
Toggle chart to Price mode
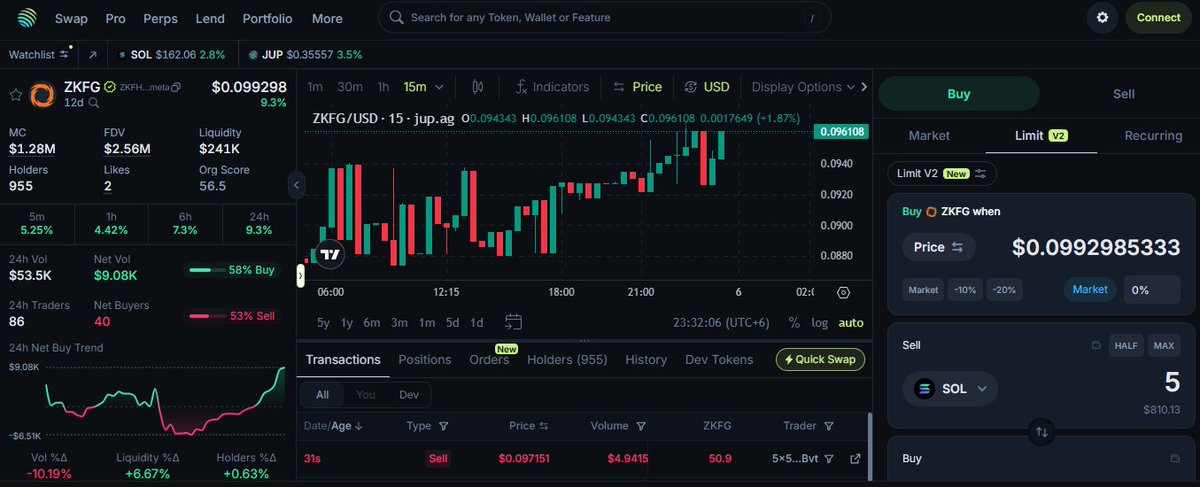(x=637, y=87)
